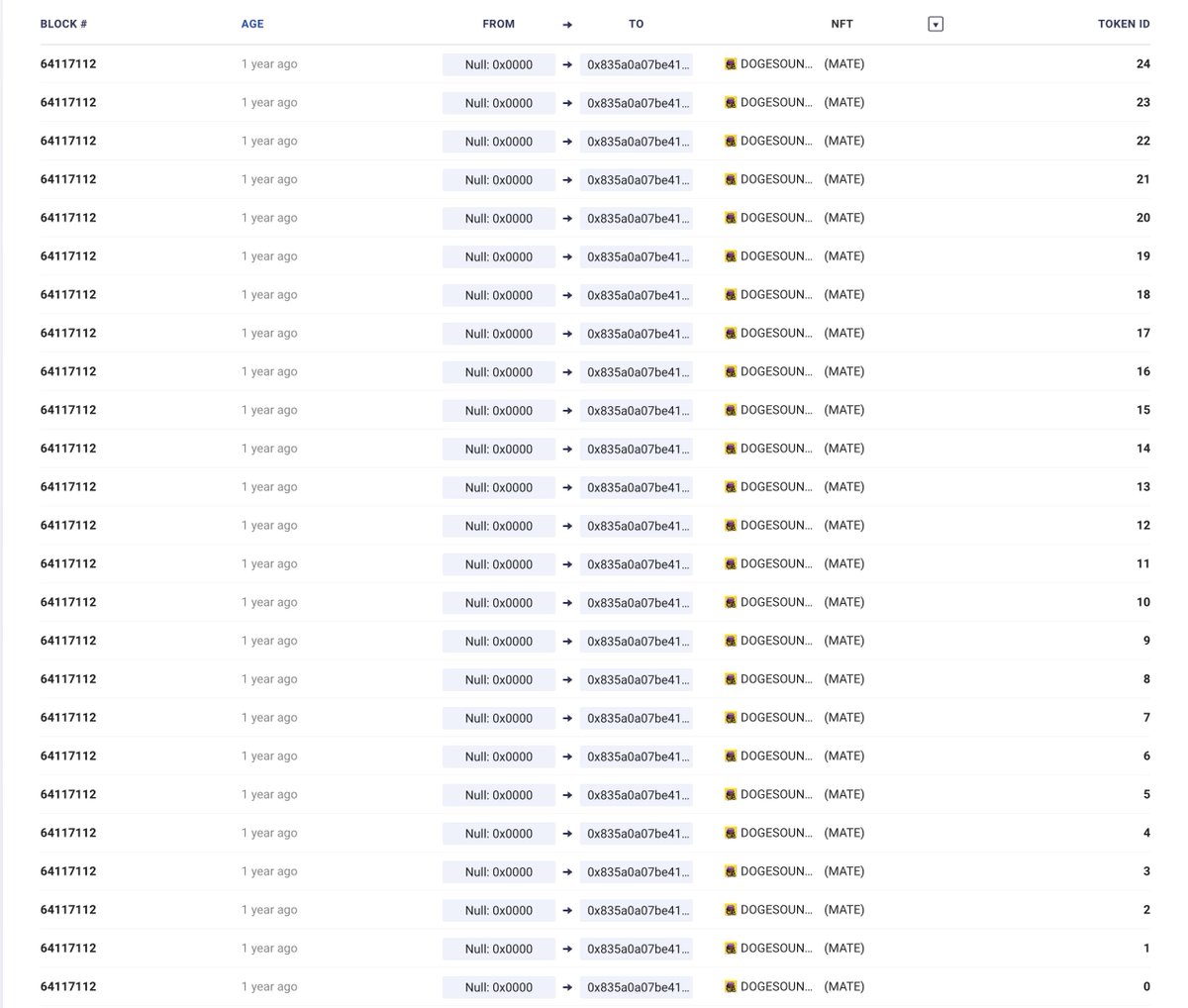Click the doge icon next to DOGESOUN on Token ID 15 row
The width and height of the screenshot is (1188, 1008).
pyautogui.click(x=731, y=410)
